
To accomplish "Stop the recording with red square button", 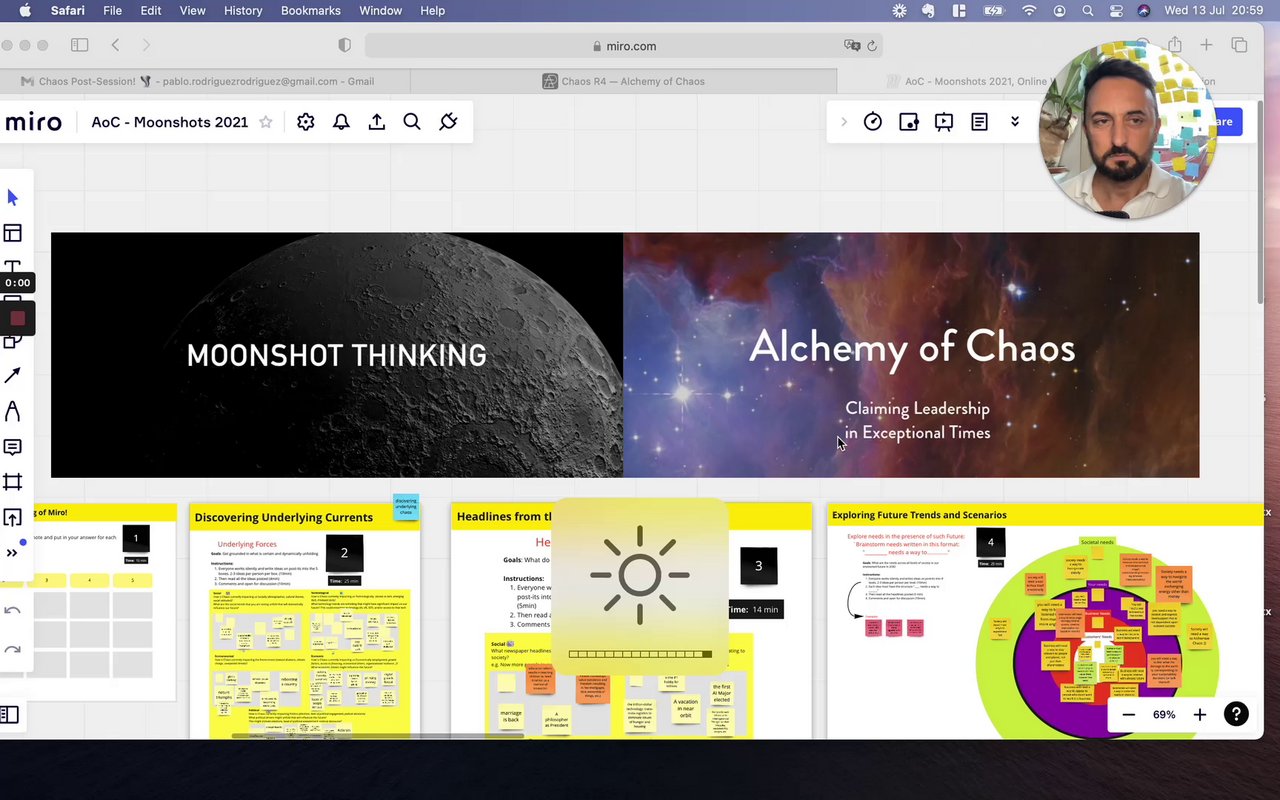I will (17, 318).
